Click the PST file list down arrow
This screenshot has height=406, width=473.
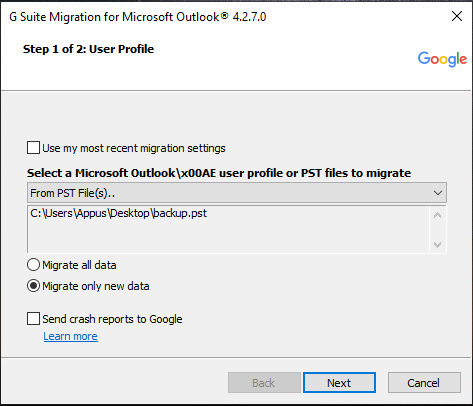tap(437, 245)
